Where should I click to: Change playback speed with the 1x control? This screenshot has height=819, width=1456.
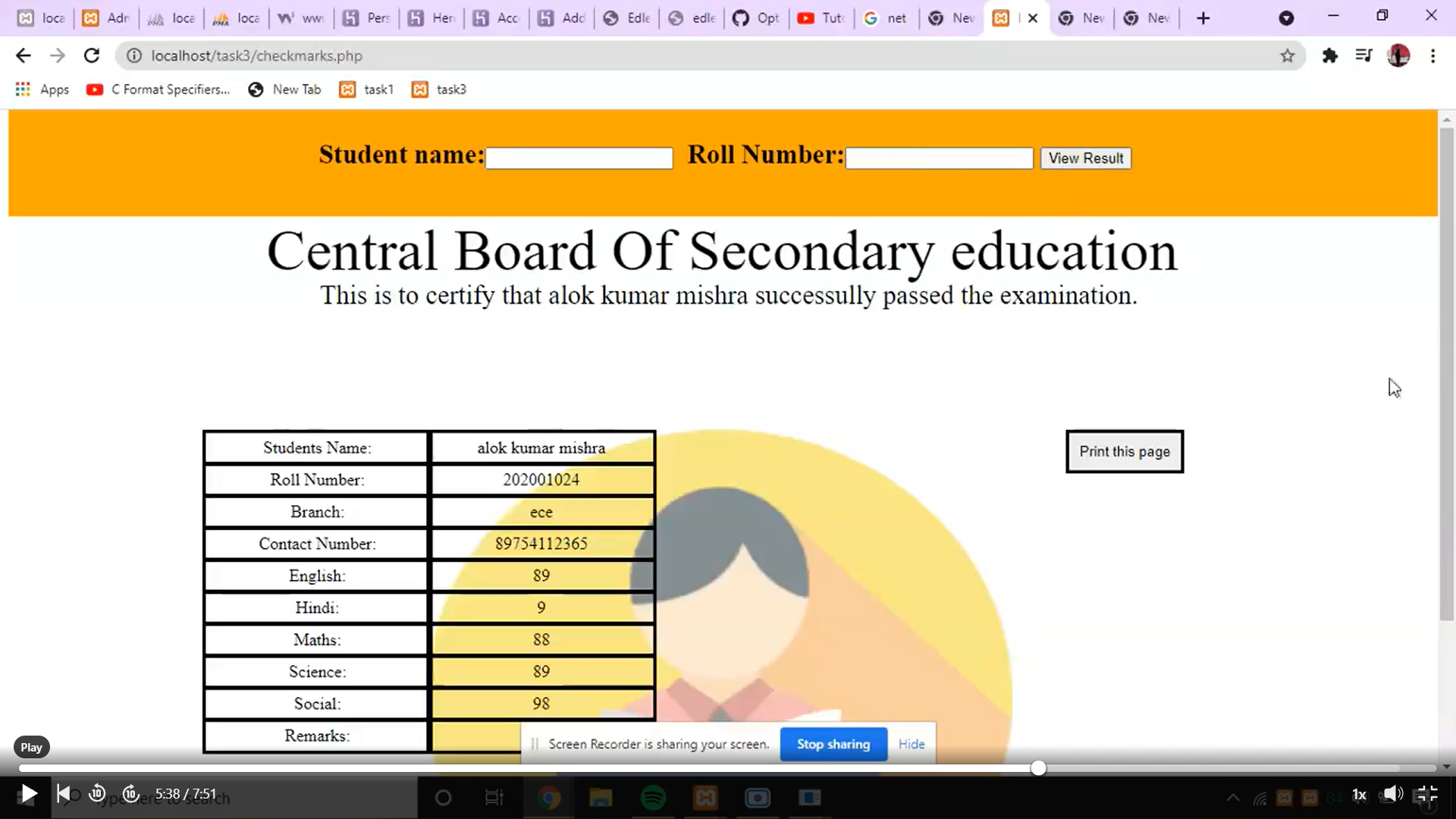(1359, 795)
